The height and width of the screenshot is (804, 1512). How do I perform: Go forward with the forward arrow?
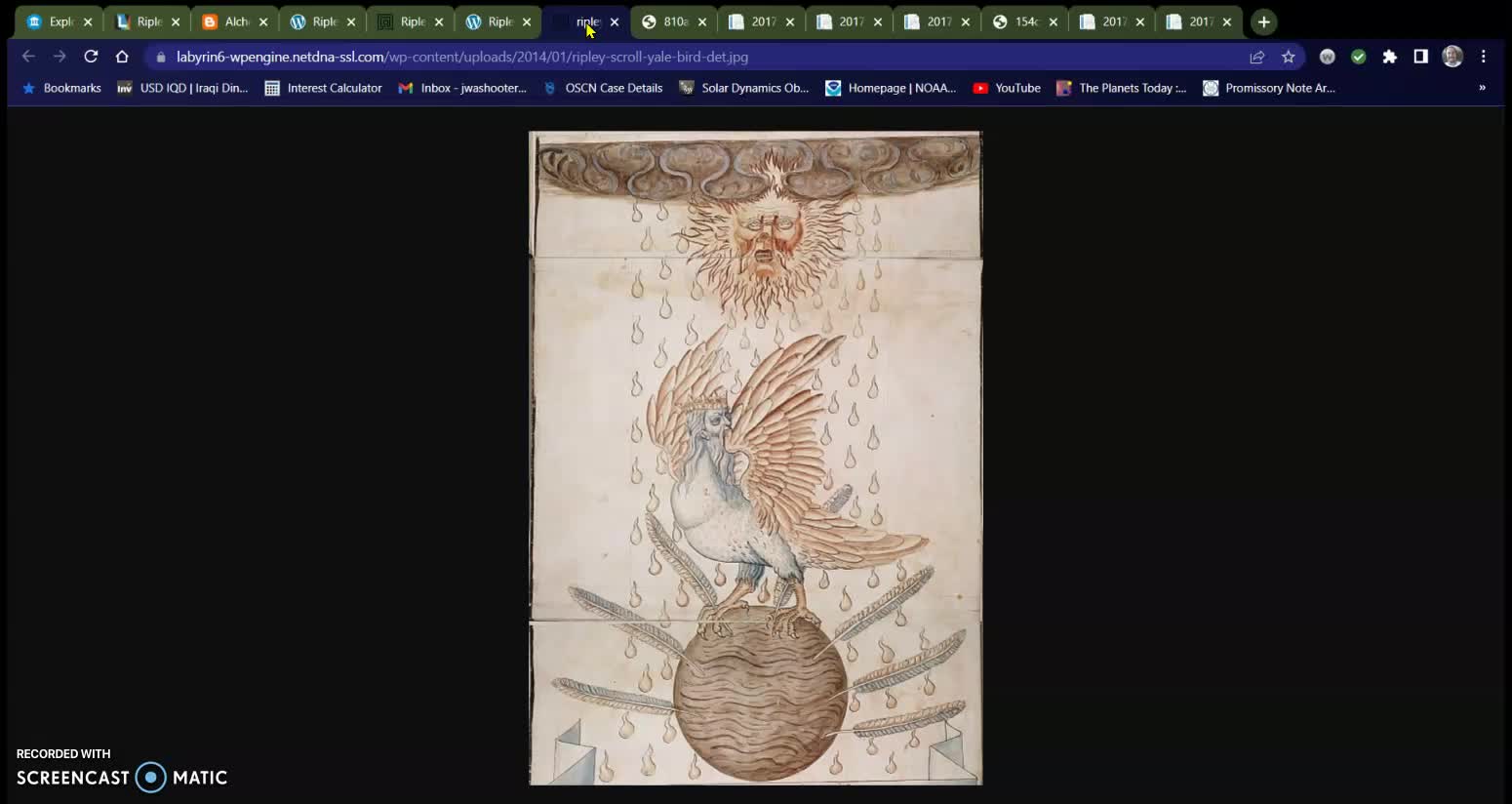click(60, 57)
